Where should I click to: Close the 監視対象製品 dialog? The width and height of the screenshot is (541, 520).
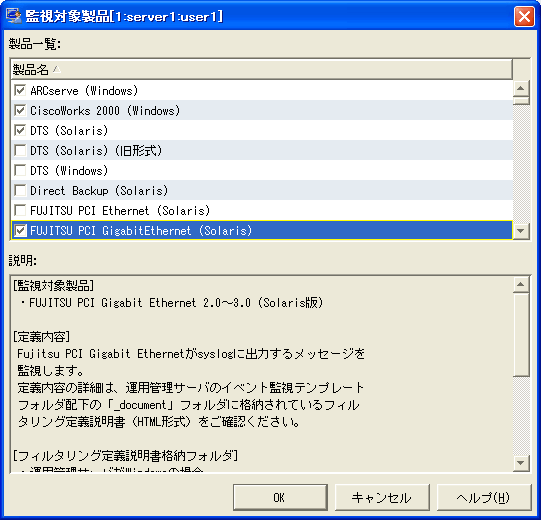tap(524, 16)
